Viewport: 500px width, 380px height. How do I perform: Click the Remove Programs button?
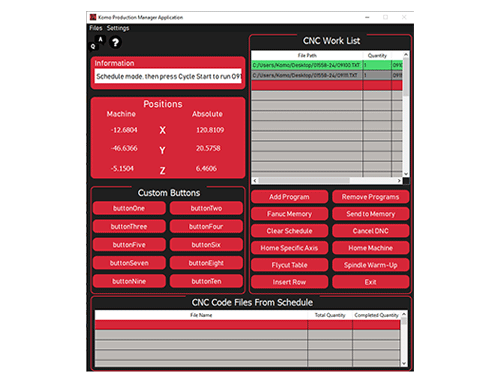370,197
